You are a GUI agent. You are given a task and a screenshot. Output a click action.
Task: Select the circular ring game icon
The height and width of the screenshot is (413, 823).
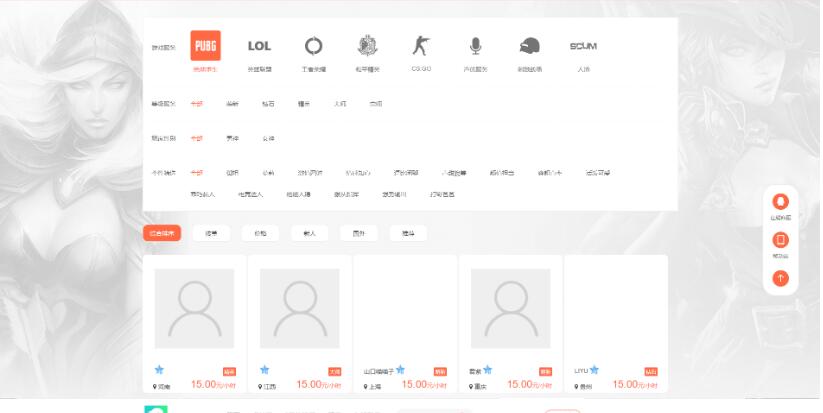313,46
